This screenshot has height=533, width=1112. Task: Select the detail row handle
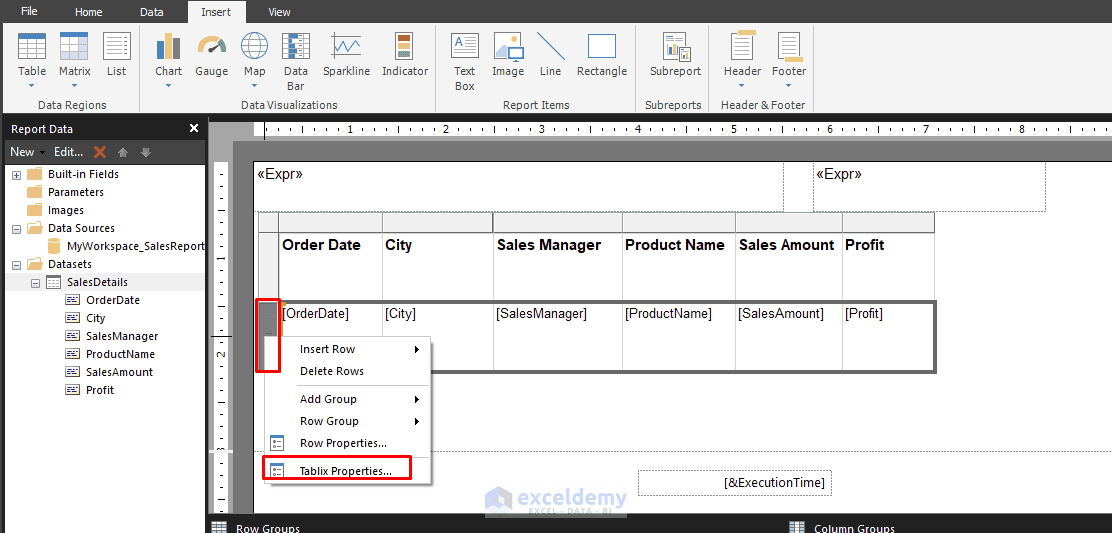(x=268, y=319)
